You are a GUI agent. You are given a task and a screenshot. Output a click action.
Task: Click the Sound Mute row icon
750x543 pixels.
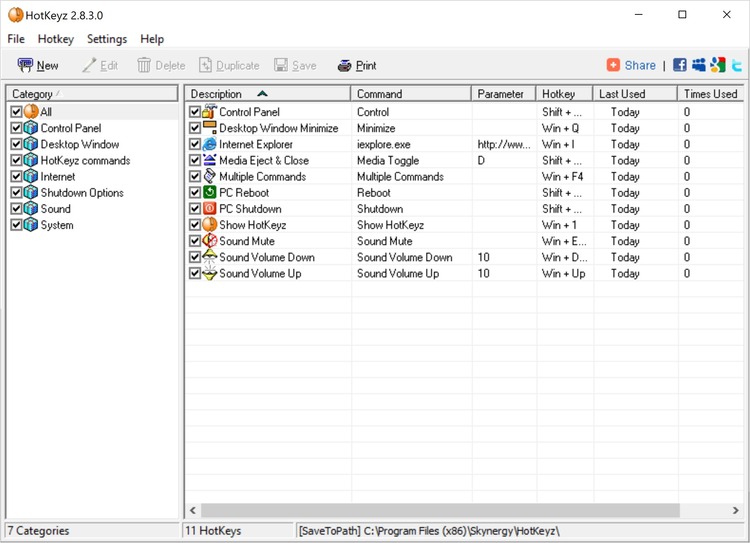(x=210, y=241)
